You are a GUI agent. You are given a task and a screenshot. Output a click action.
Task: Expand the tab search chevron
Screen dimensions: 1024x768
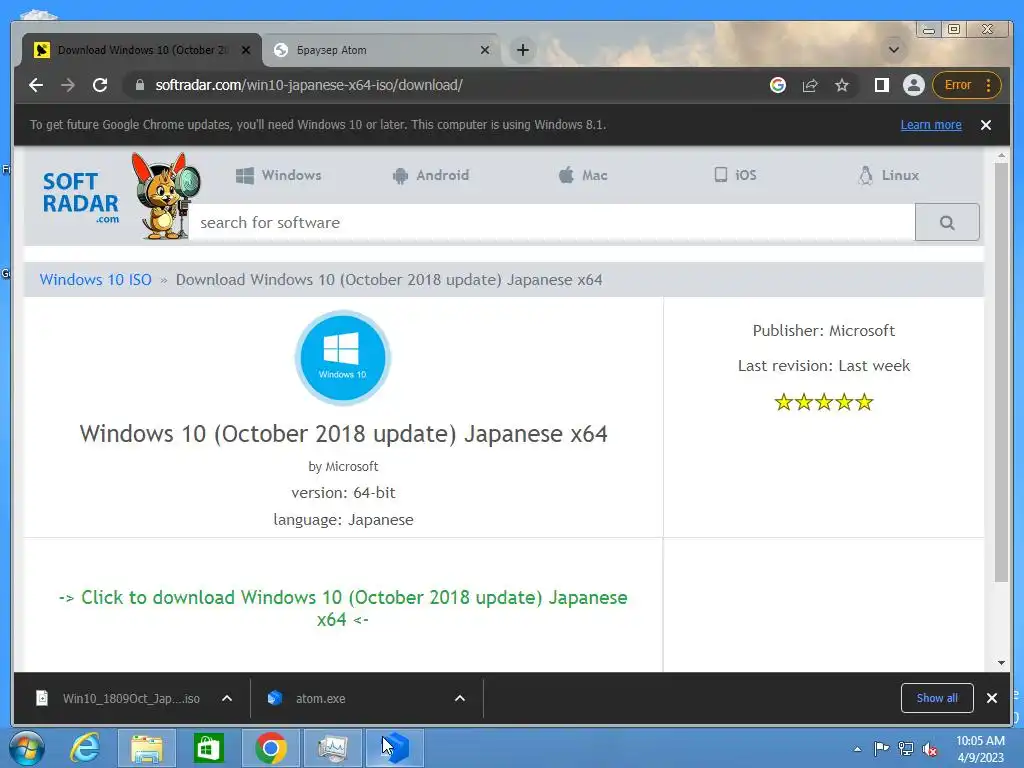(893, 50)
